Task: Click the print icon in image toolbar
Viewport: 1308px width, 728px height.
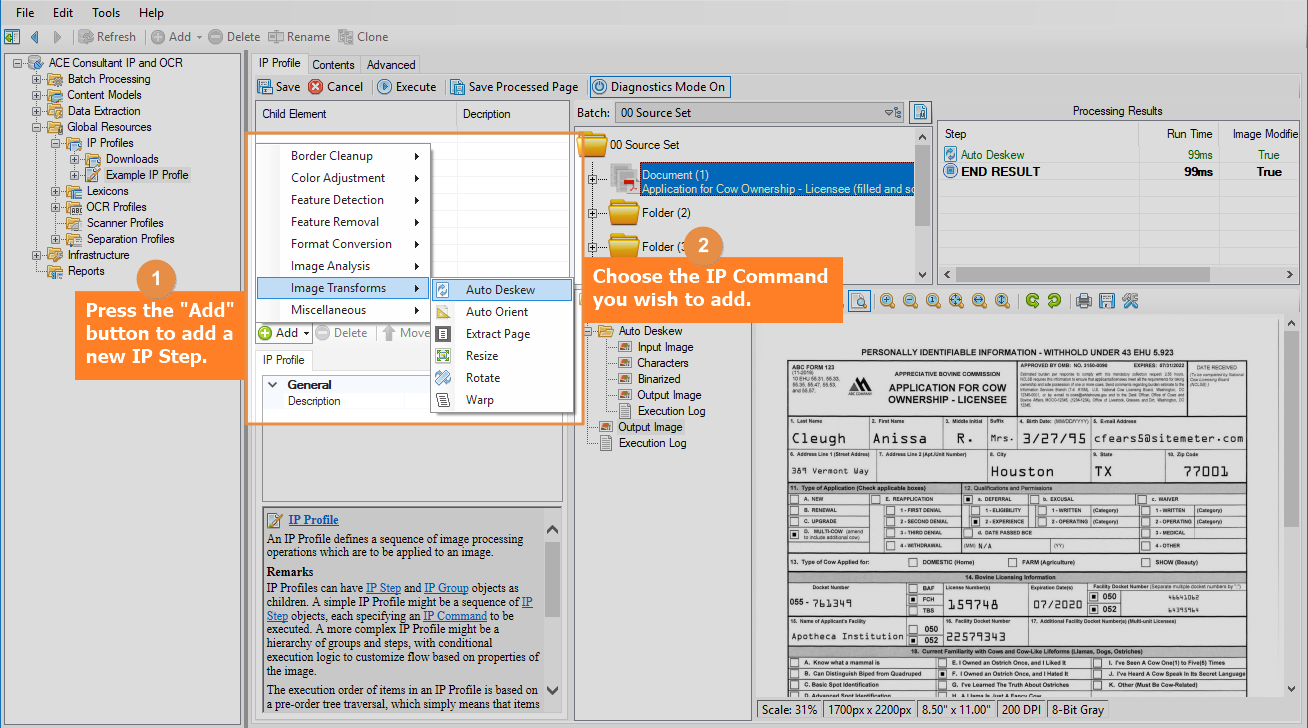Action: pos(1083,300)
